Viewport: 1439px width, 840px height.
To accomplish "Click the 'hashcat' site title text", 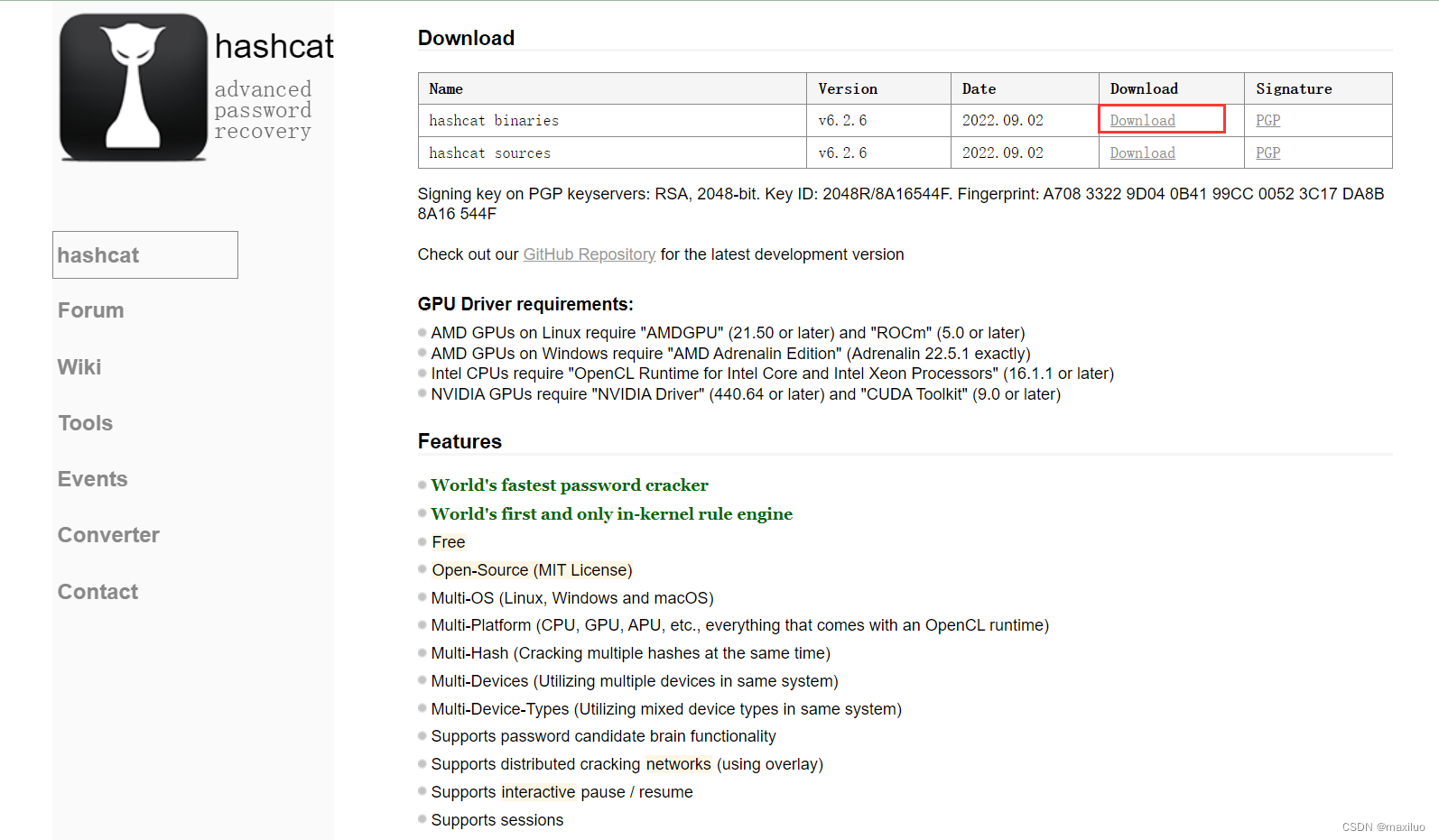I will 274,46.
